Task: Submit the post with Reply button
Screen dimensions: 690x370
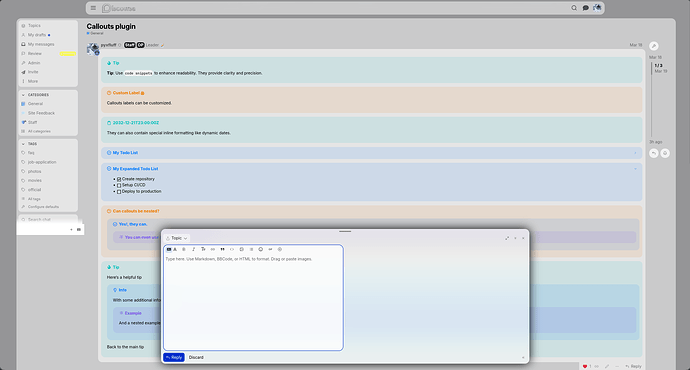Action: point(174,357)
